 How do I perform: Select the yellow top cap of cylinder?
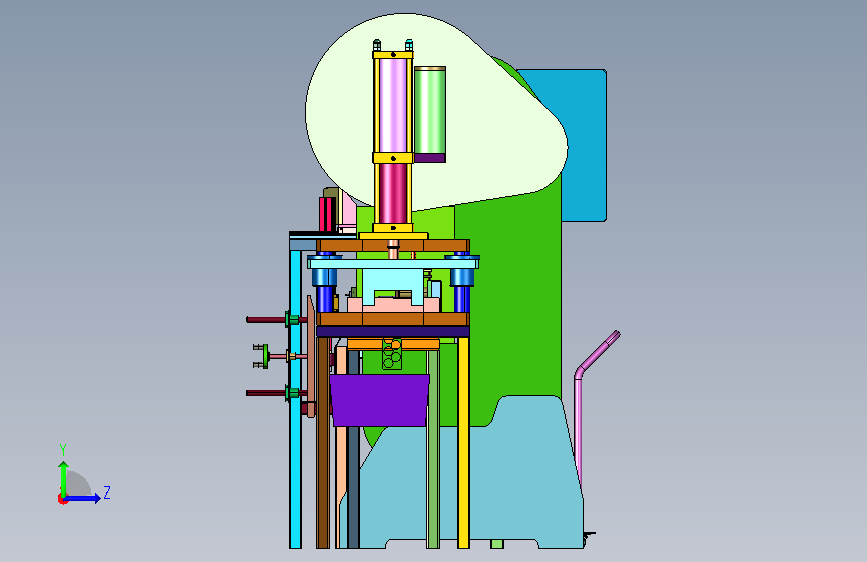point(393,55)
